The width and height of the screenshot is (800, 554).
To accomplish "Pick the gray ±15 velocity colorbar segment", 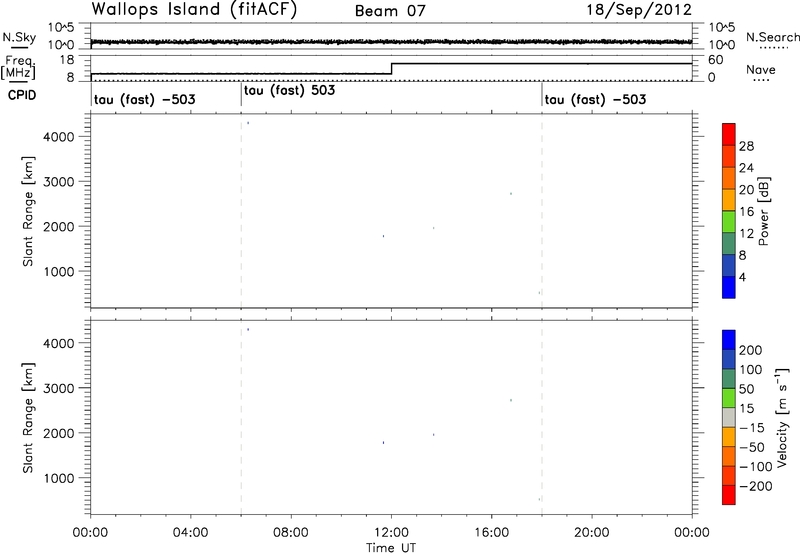I will (729, 418).
